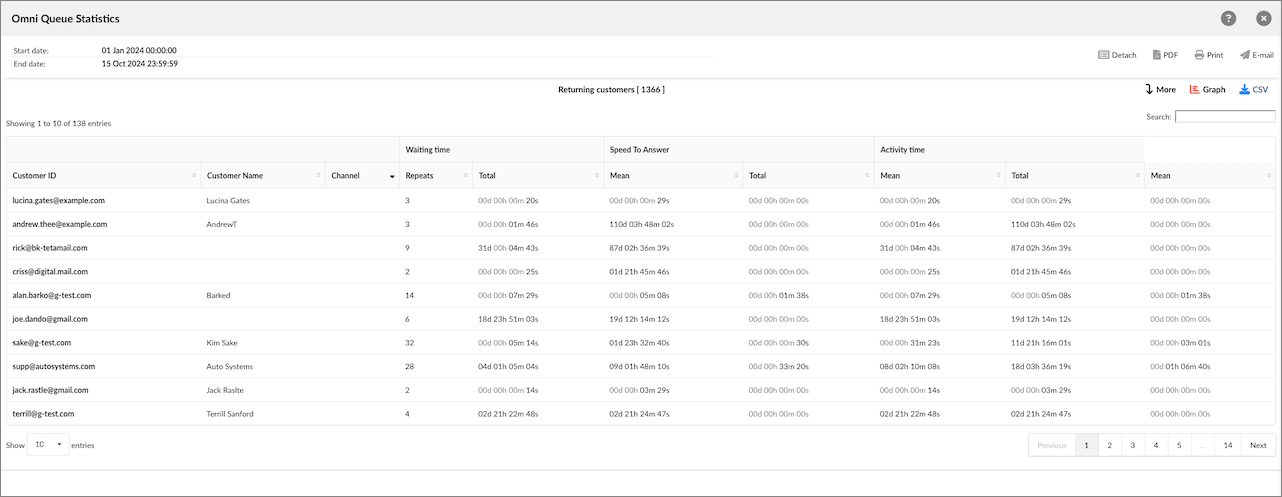Select joe.dando@gmail.com customer ID

(50, 319)
